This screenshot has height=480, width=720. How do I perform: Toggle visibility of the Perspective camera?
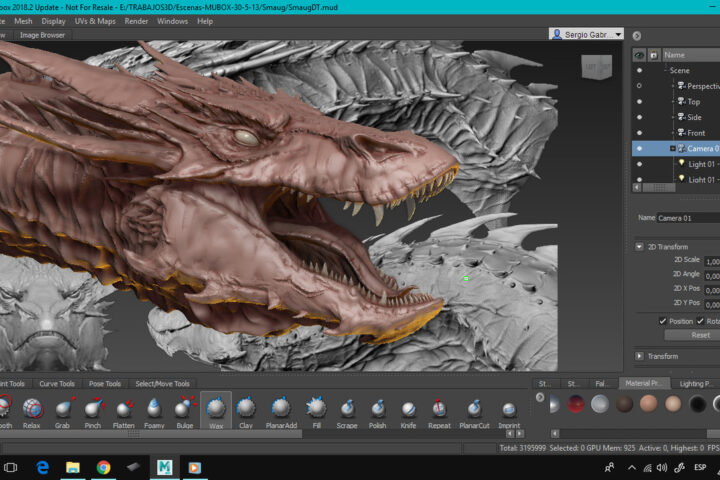[x=639, y=86]
